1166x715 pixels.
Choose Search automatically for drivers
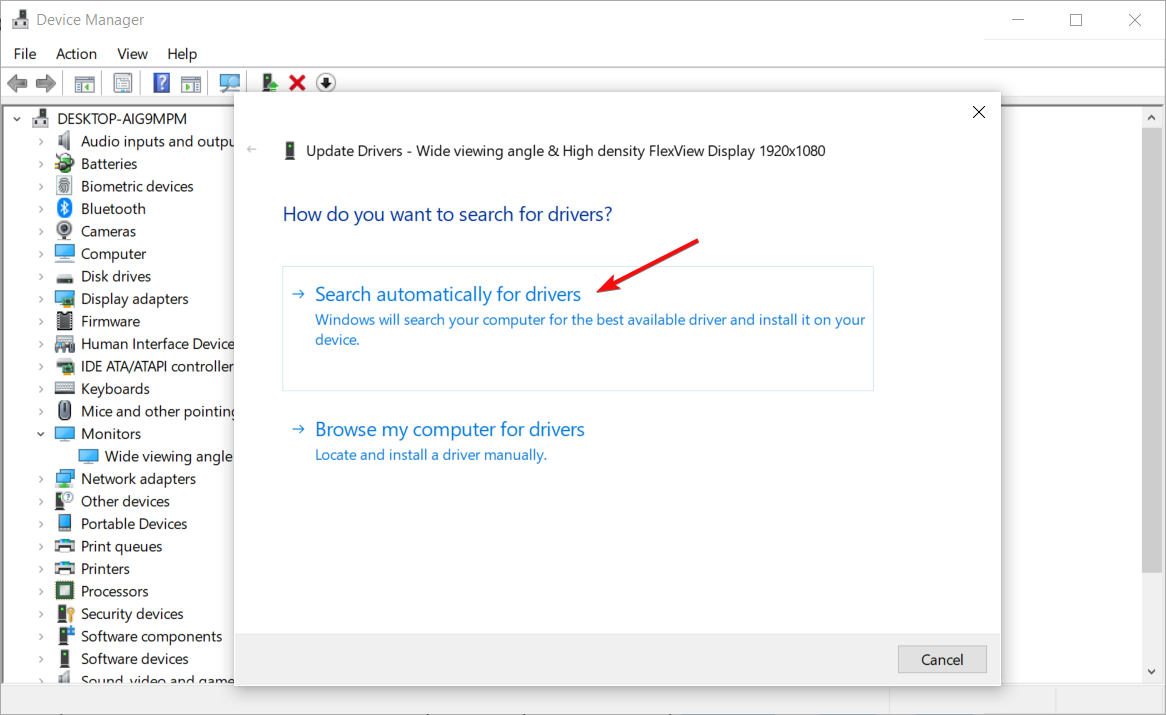click(x=578, y=328)
